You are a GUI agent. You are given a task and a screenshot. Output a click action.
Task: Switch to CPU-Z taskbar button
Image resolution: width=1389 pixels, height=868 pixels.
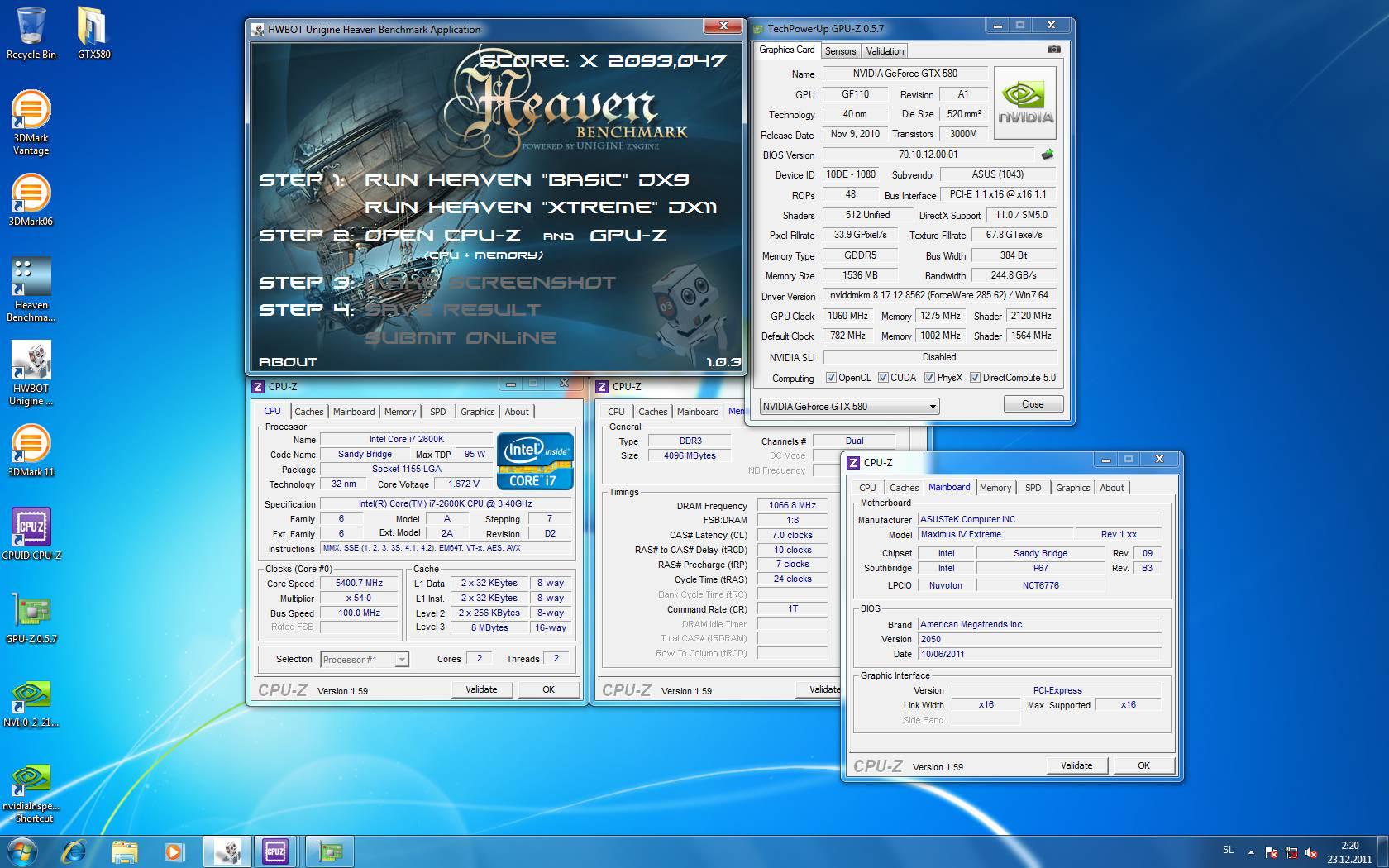tap(275, 851)
